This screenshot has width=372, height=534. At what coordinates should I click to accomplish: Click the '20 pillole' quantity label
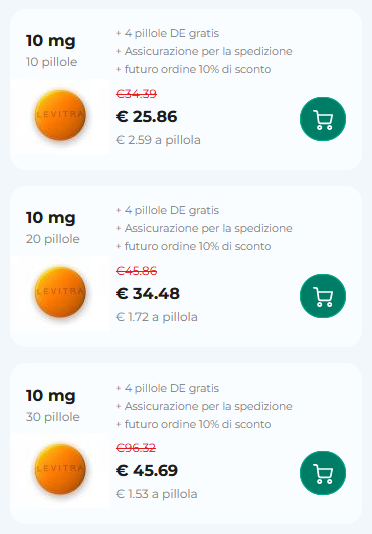coord(52,239)
